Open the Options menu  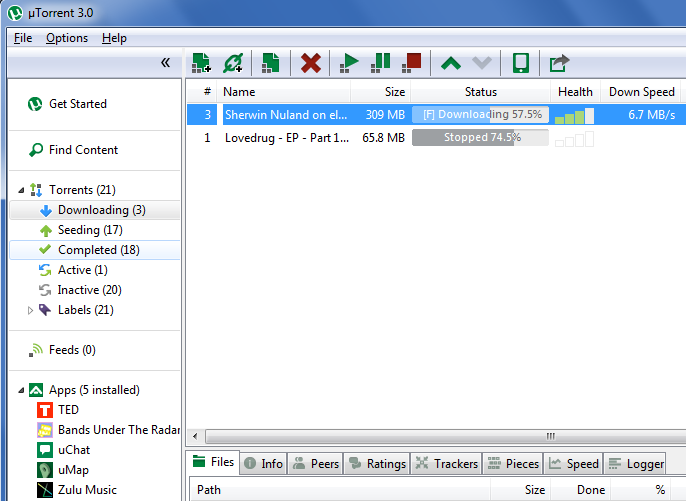(x=67, y=38)
